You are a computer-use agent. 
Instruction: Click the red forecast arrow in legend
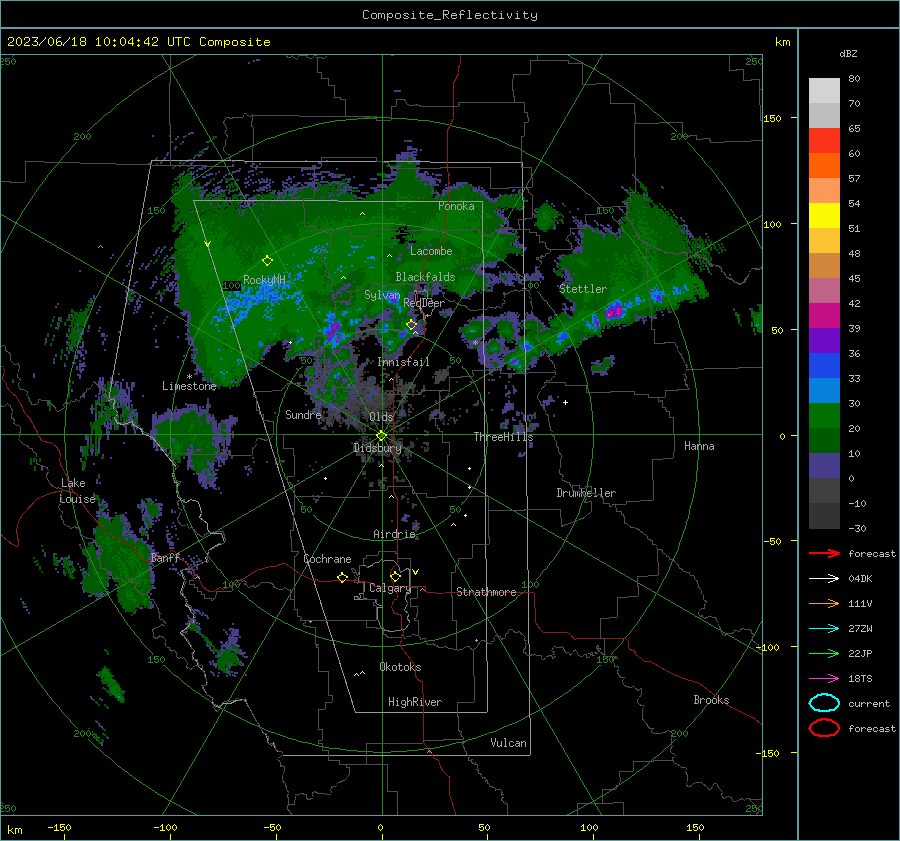824,553
